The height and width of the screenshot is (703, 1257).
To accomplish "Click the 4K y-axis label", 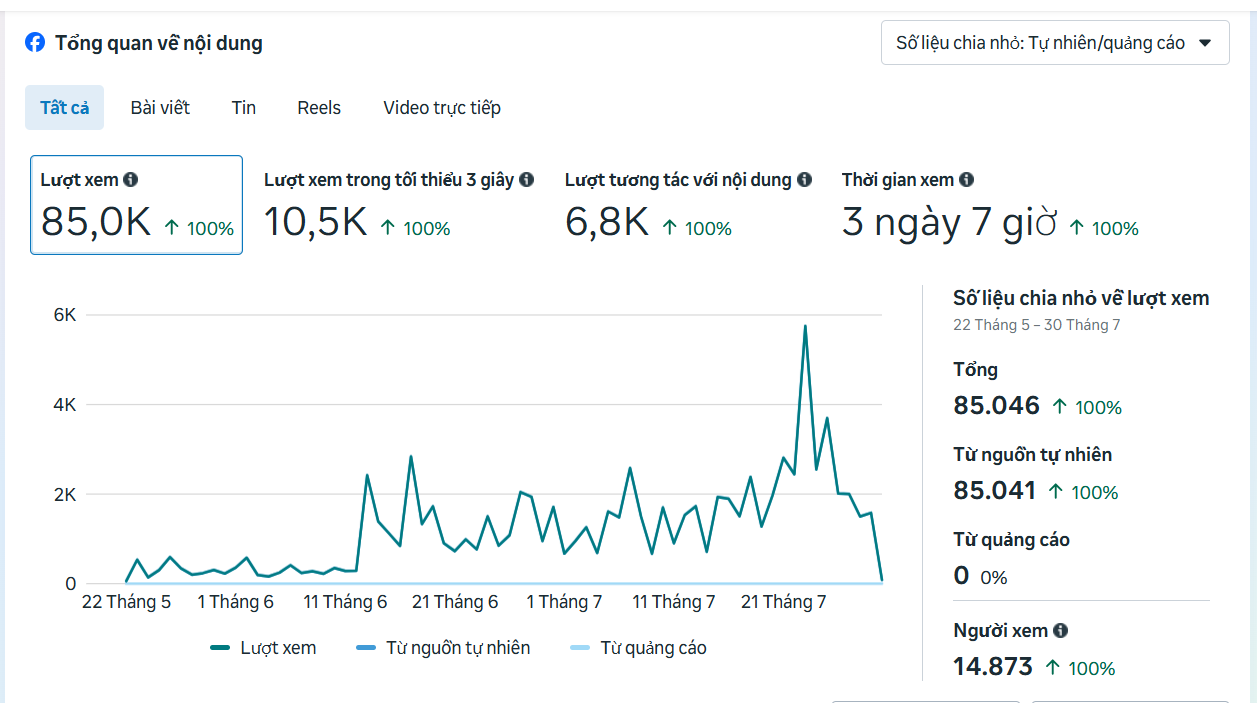I will click(65, 405).
